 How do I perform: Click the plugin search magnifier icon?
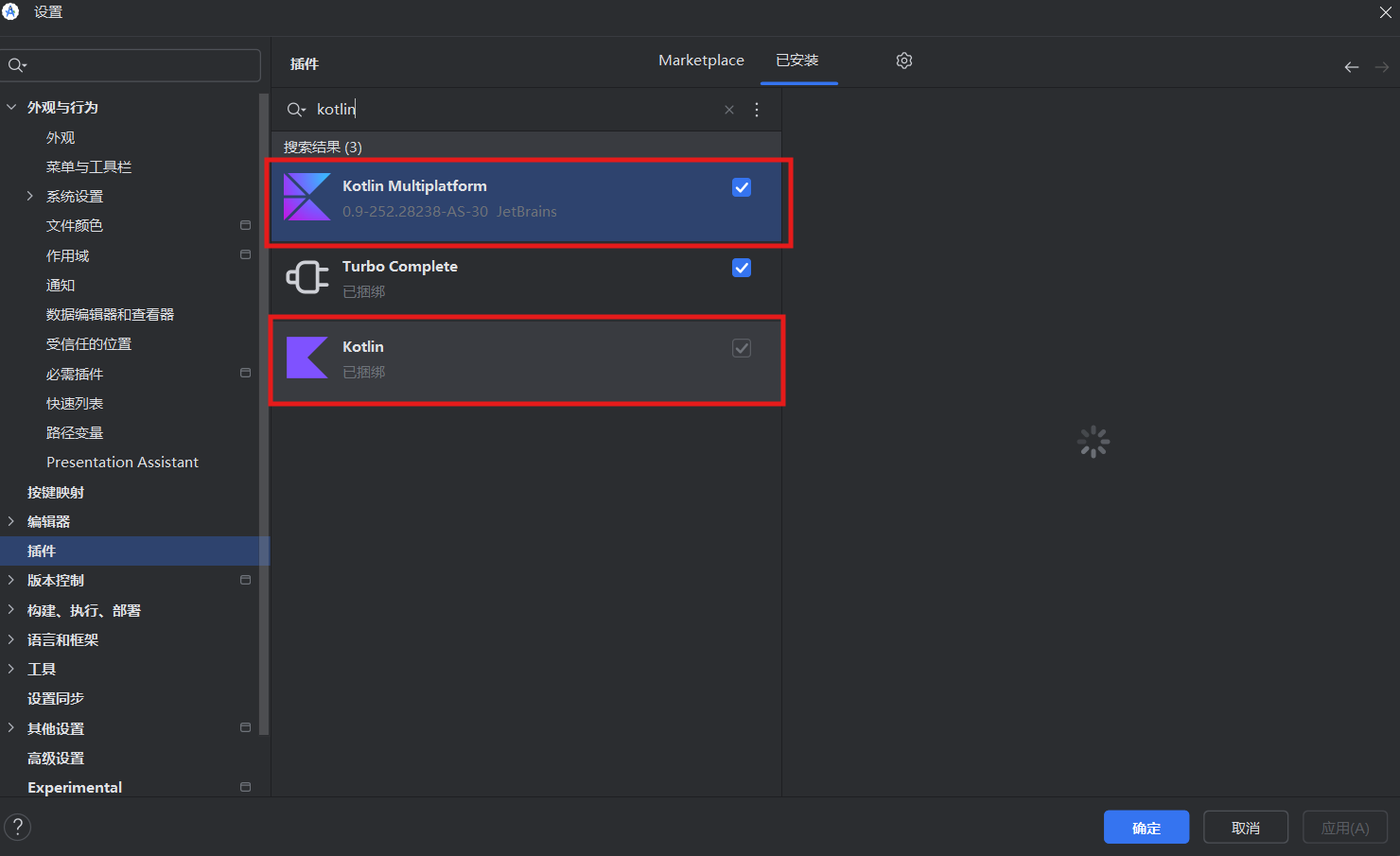[296, 110]
